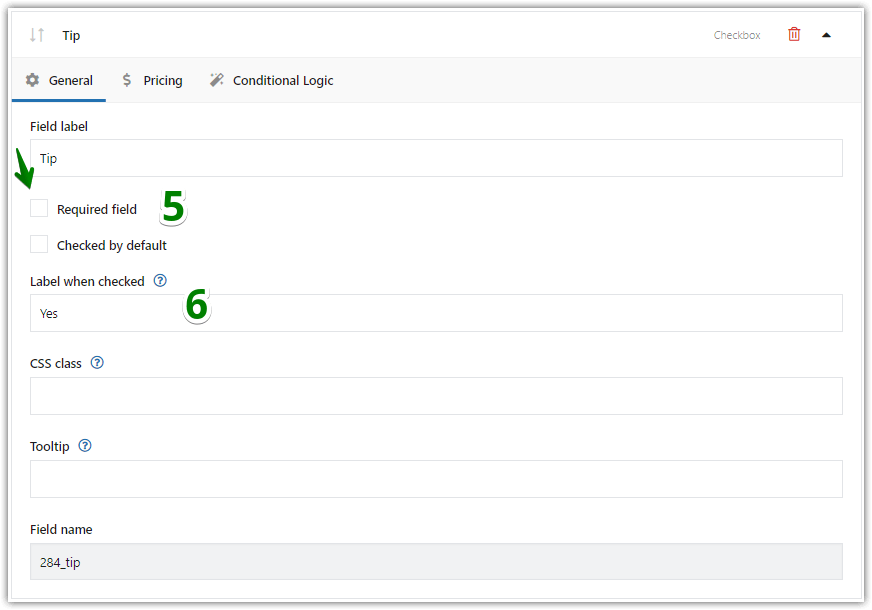
Task: Open help icon next to CSS class
Action: point(97,363)
